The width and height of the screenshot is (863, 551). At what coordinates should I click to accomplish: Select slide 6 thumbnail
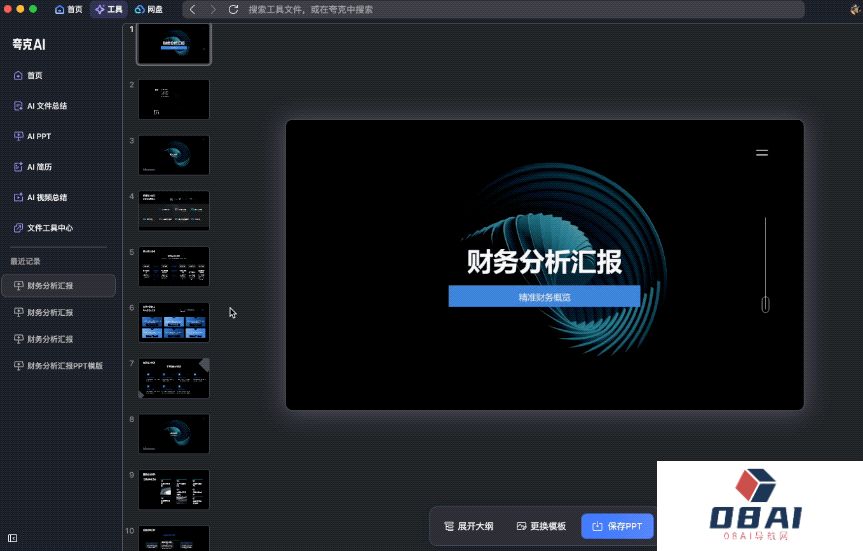pos(174,322)
